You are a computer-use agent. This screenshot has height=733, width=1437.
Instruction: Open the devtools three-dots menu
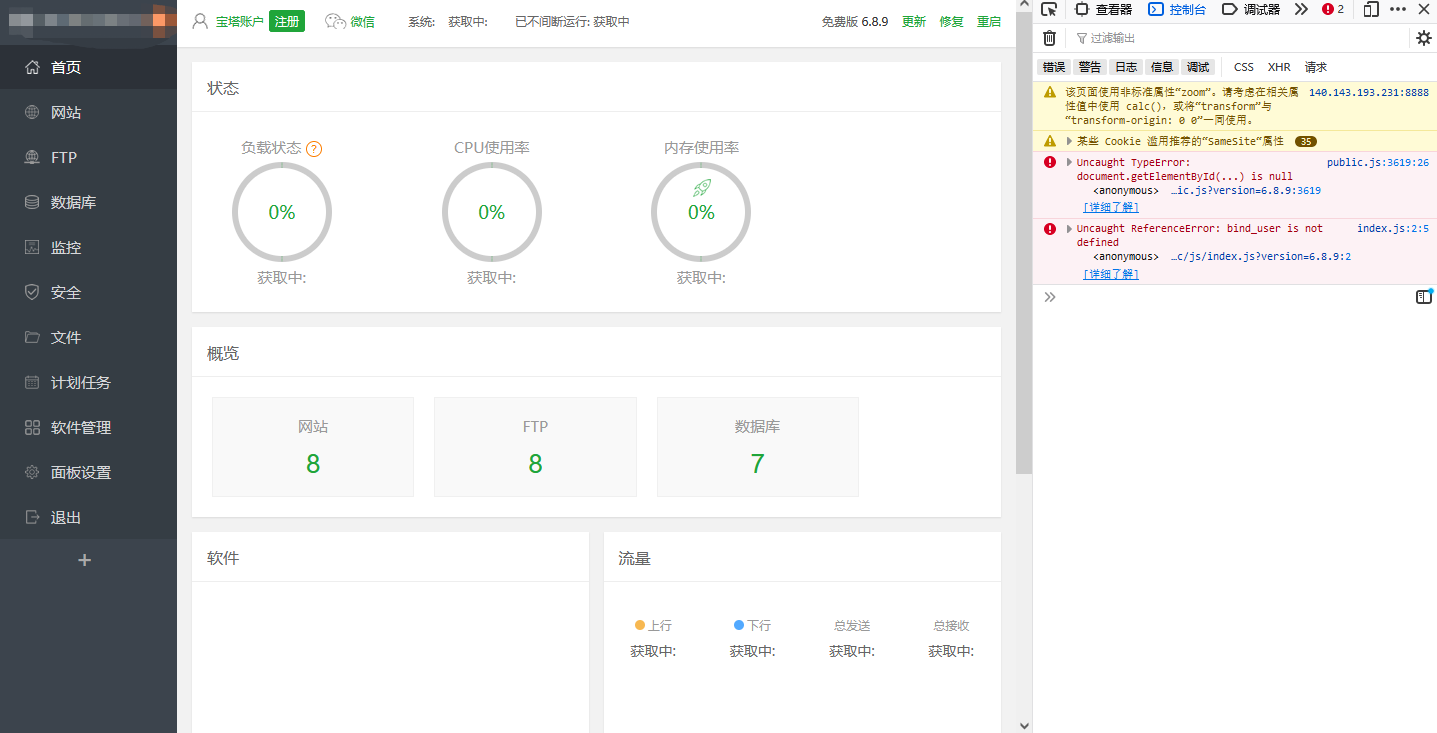point(1398,9)
